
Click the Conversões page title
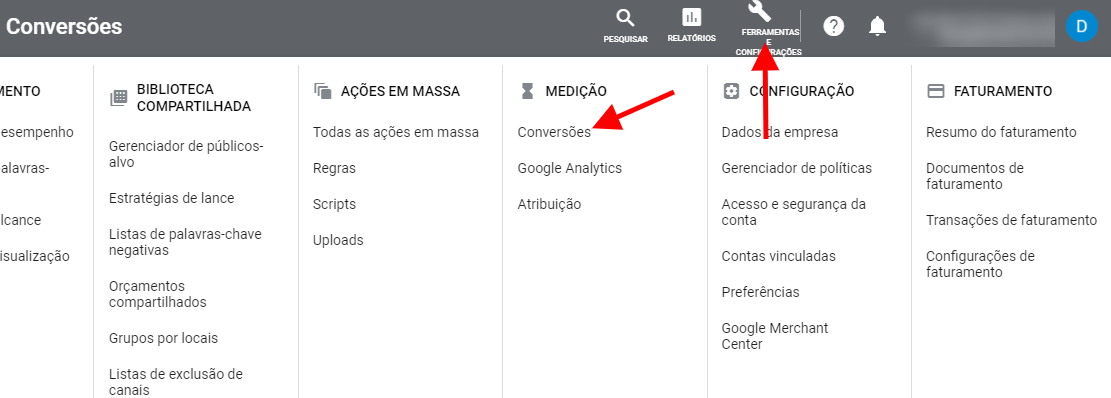pyautogui.click(x=64, y=27)
